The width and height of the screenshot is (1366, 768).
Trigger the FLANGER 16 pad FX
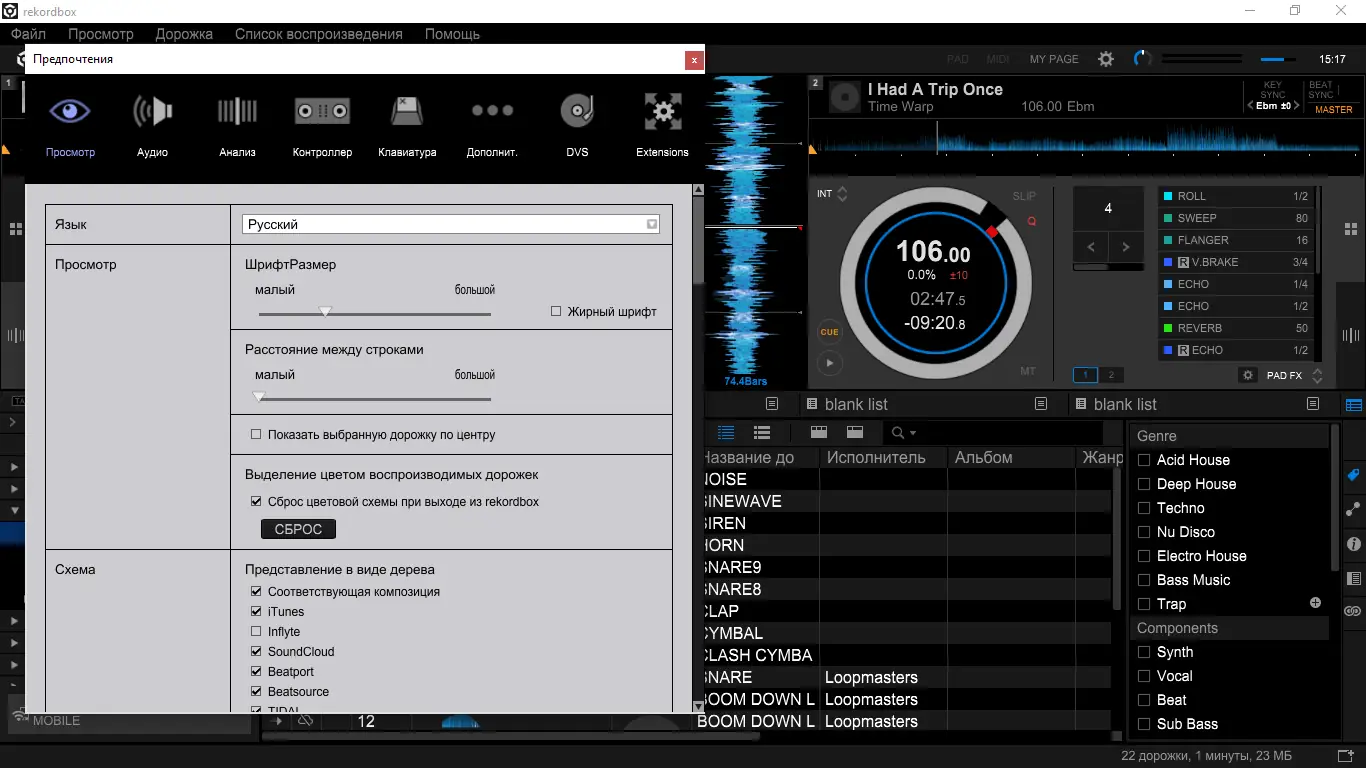pos(1235,240)
